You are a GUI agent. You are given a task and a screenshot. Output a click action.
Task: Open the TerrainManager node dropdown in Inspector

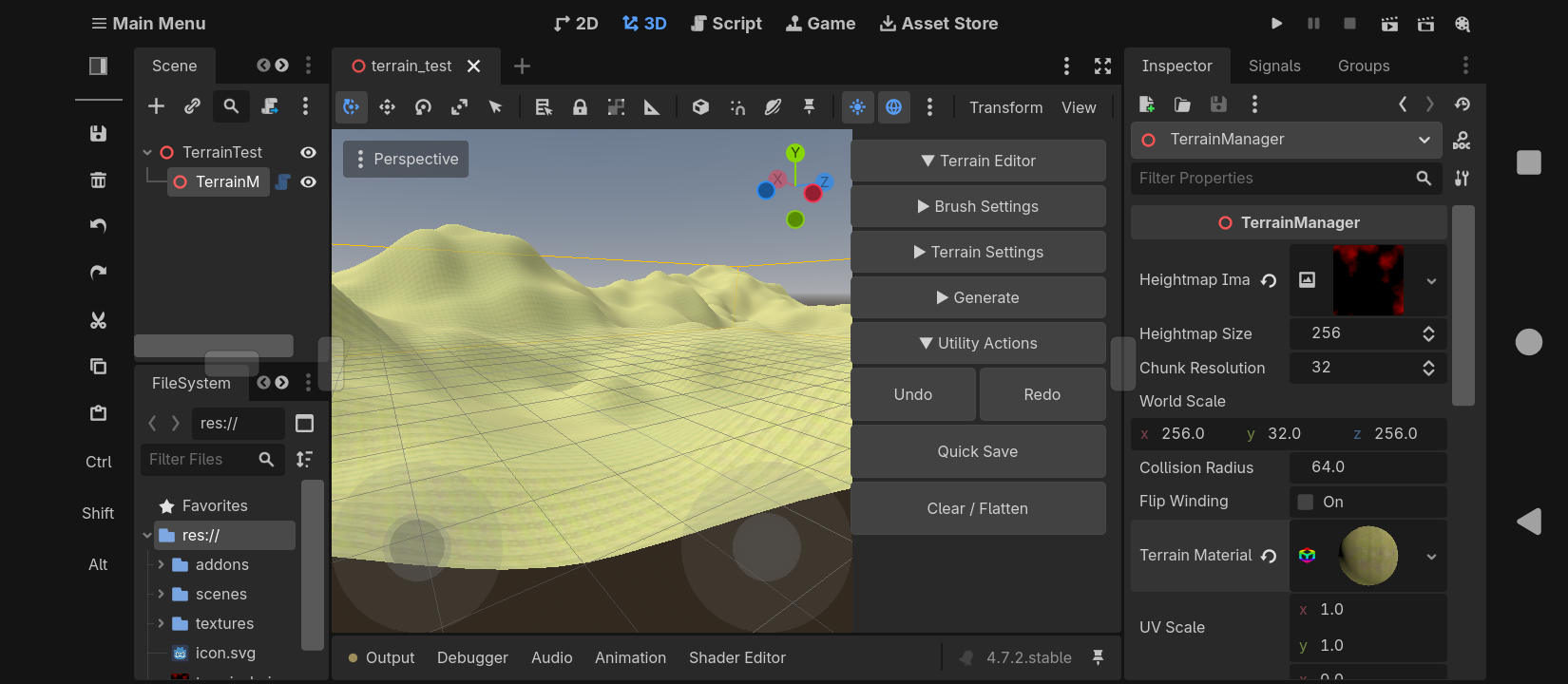click(x=1287, y=140)
